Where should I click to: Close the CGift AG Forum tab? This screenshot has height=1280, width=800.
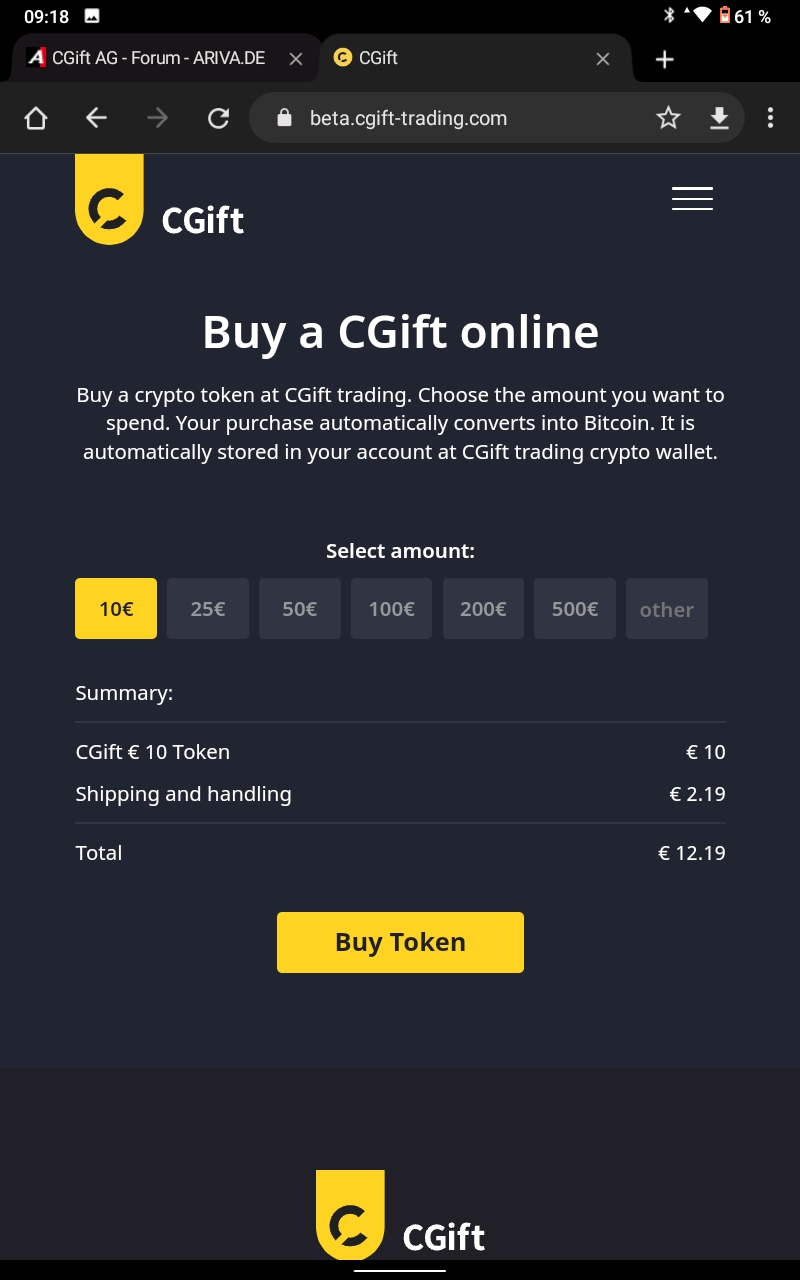pos(296,59)
